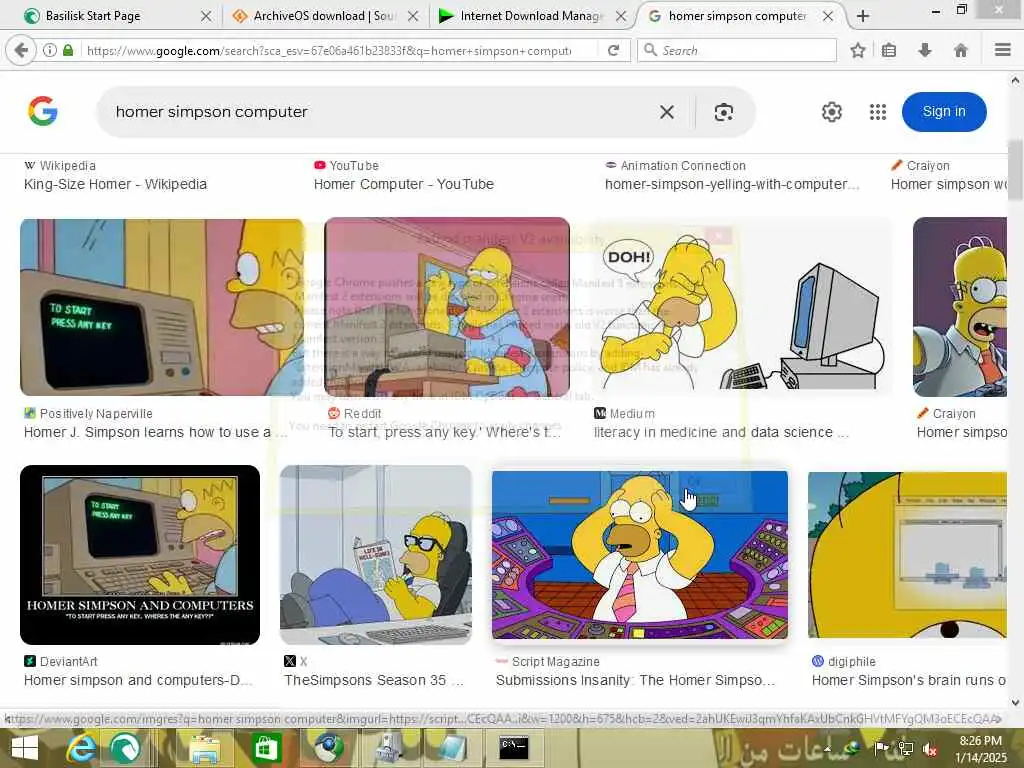Screen dimensions: 1024x768
Task: Open the digiphile Homer head window thumbnail
Action: 907,555
